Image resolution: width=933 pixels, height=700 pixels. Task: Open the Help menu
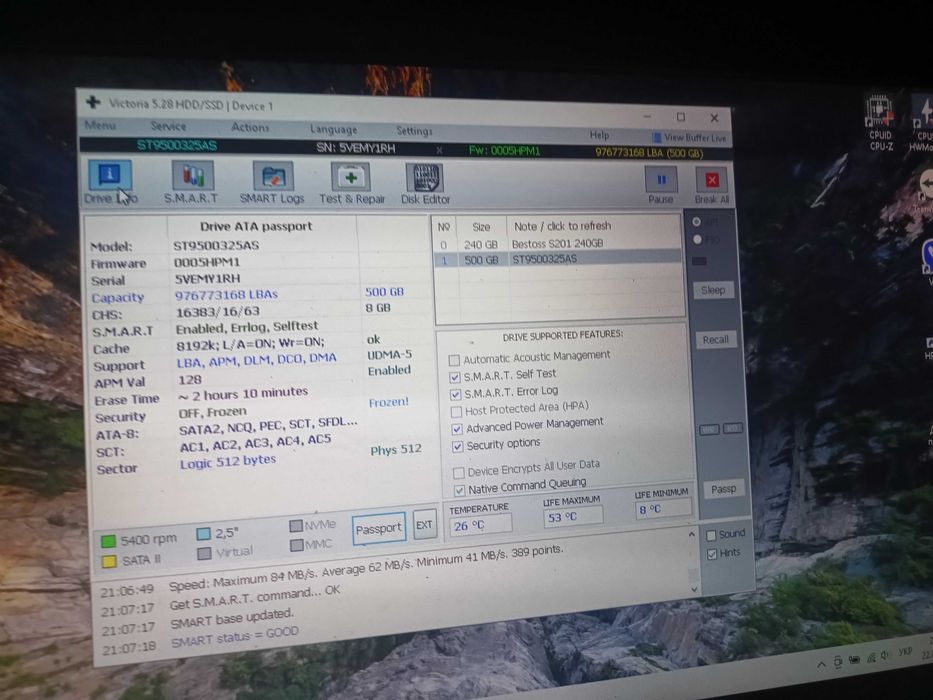click(599, 135)
